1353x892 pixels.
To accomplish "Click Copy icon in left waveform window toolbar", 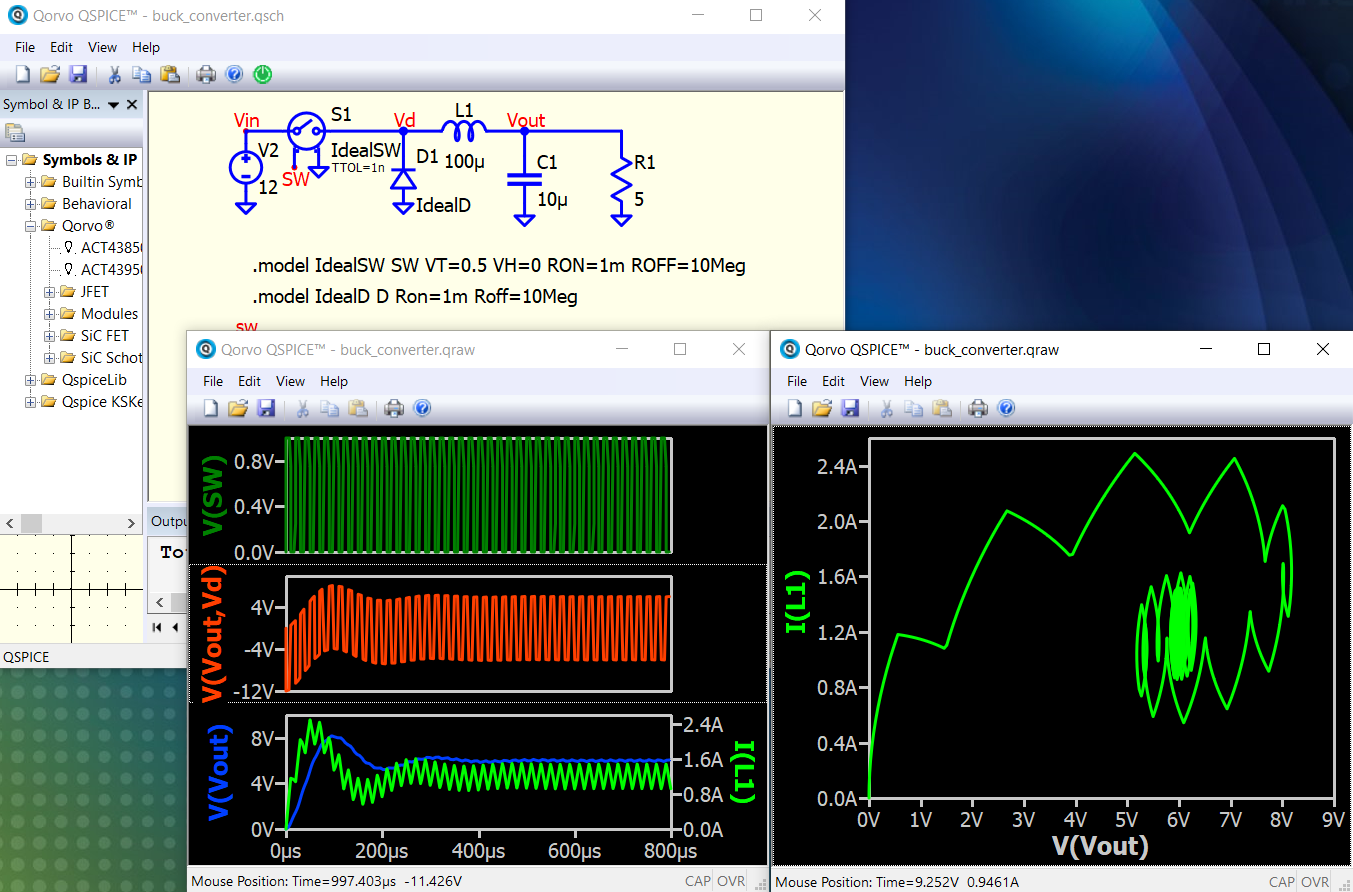I will coord(330,408).
